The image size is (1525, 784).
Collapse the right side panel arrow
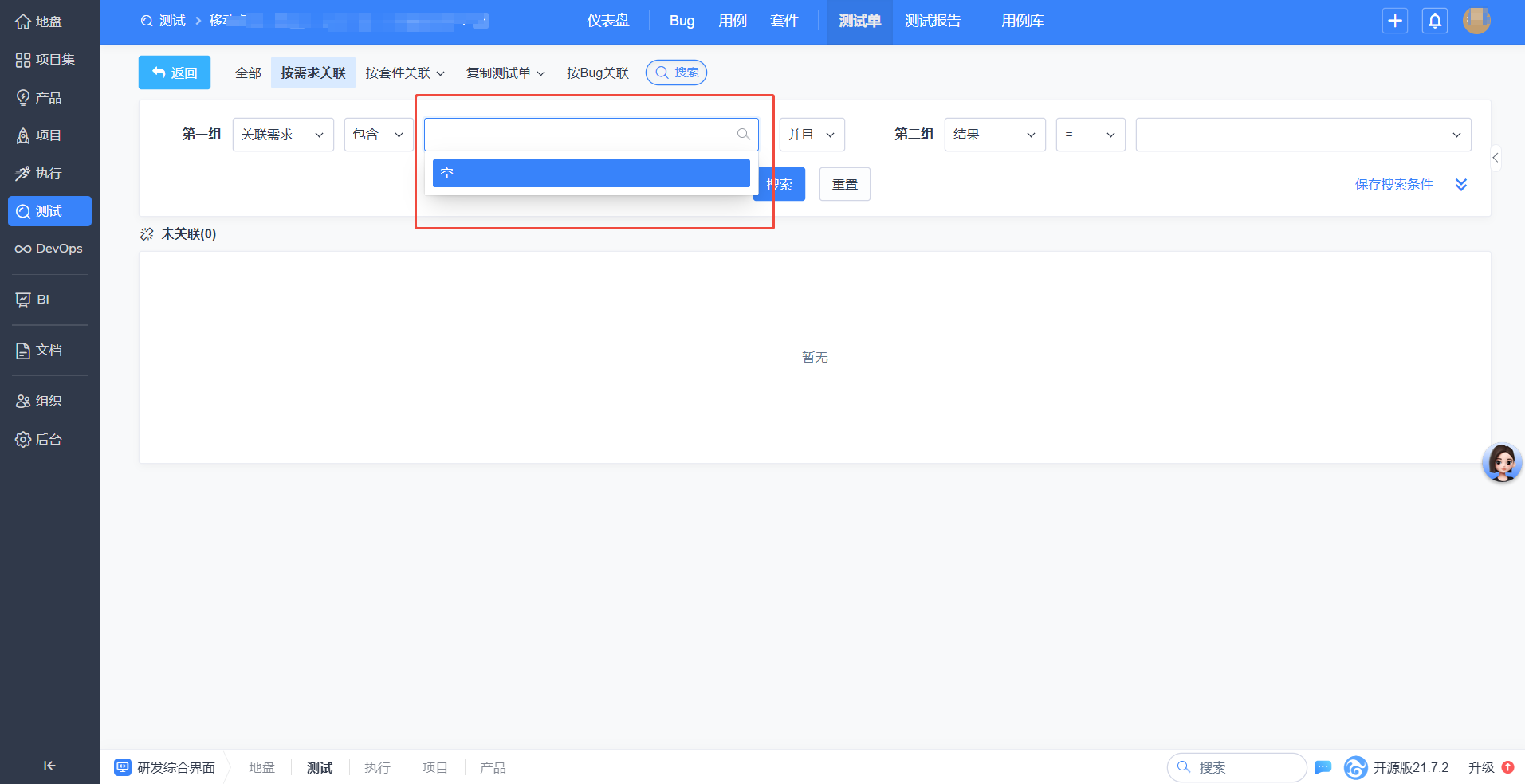1496,158
